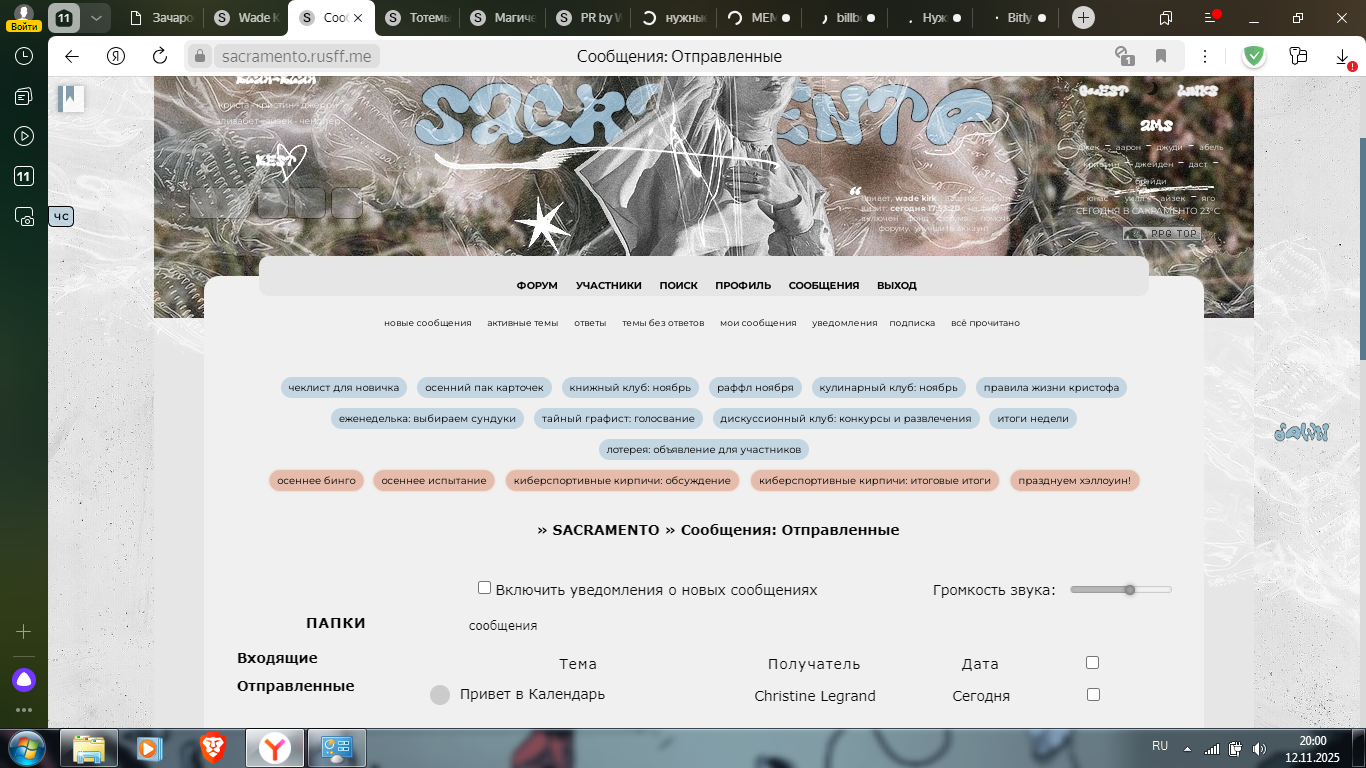Open the icon right of the tab-strip plus
1366x768 pixels.
(x=1166, y=18)
